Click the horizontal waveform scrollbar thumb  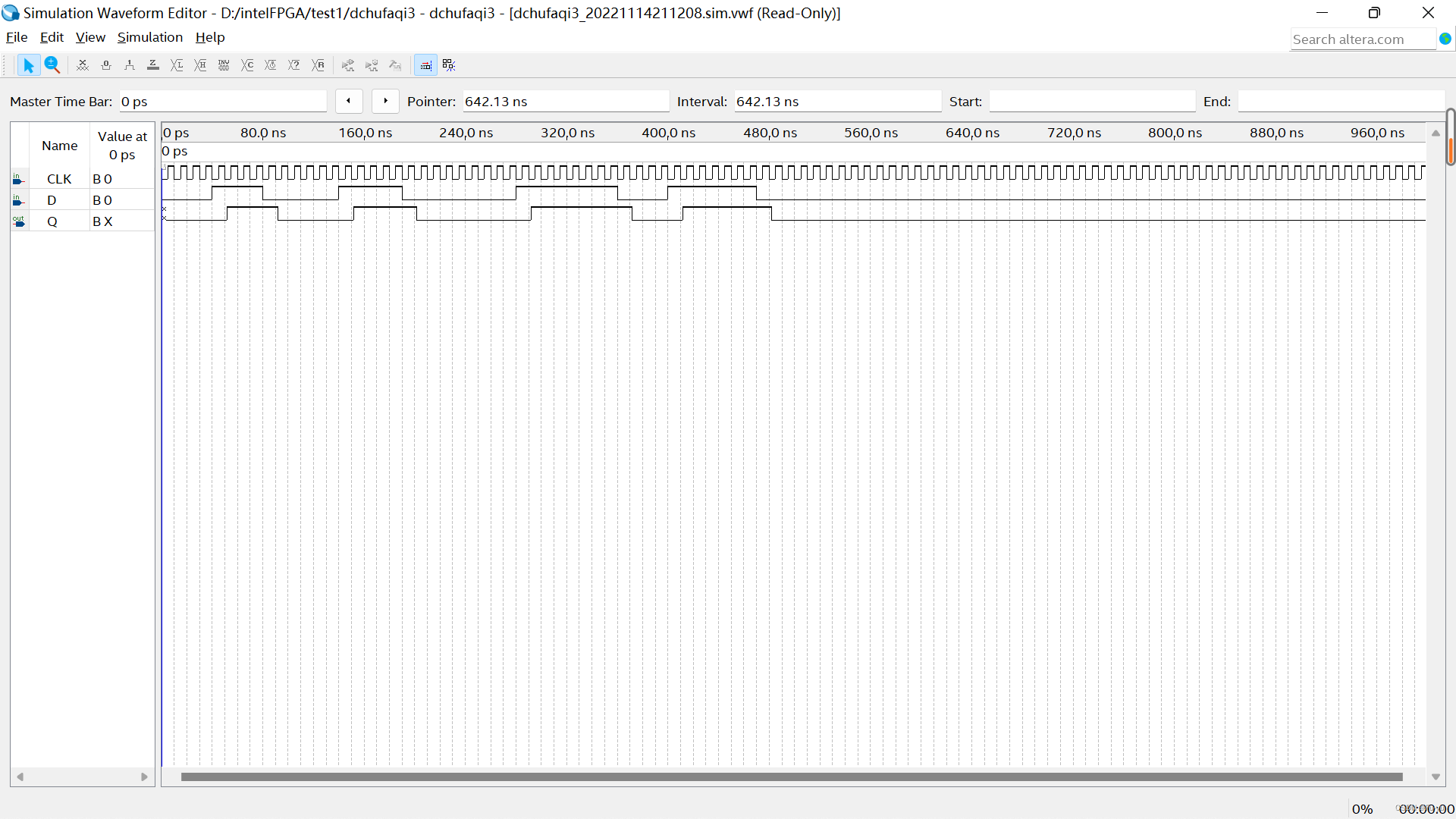click(792, 777)
